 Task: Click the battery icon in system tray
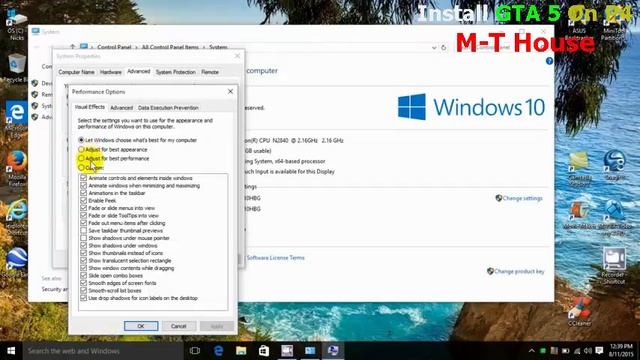(x=565, y=351)
